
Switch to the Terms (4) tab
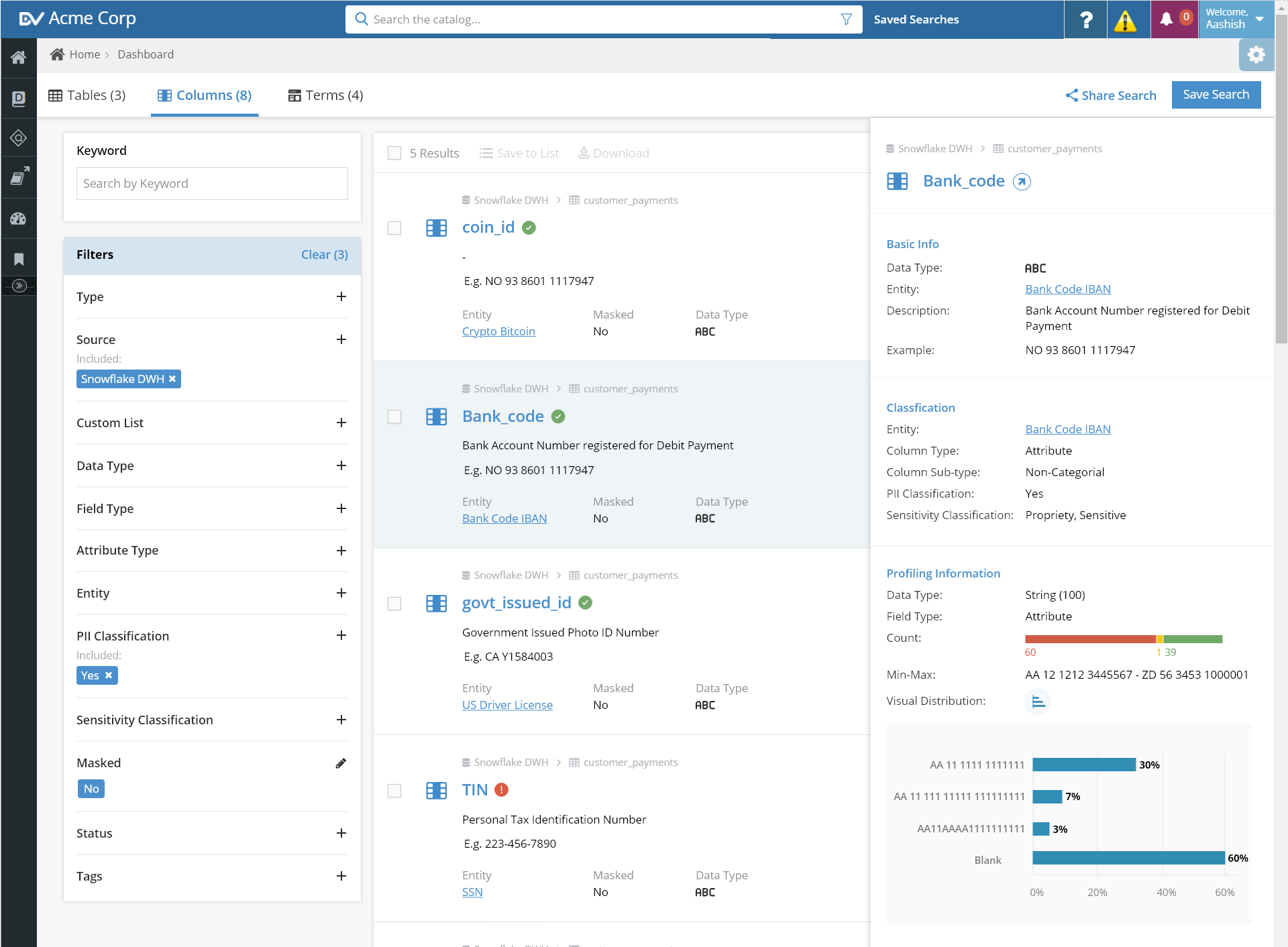point(325,95)
